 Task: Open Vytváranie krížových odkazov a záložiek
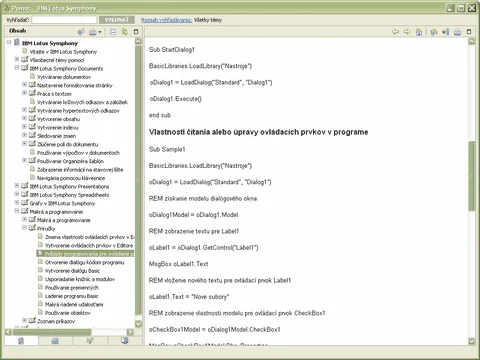[x=82, y=102]
